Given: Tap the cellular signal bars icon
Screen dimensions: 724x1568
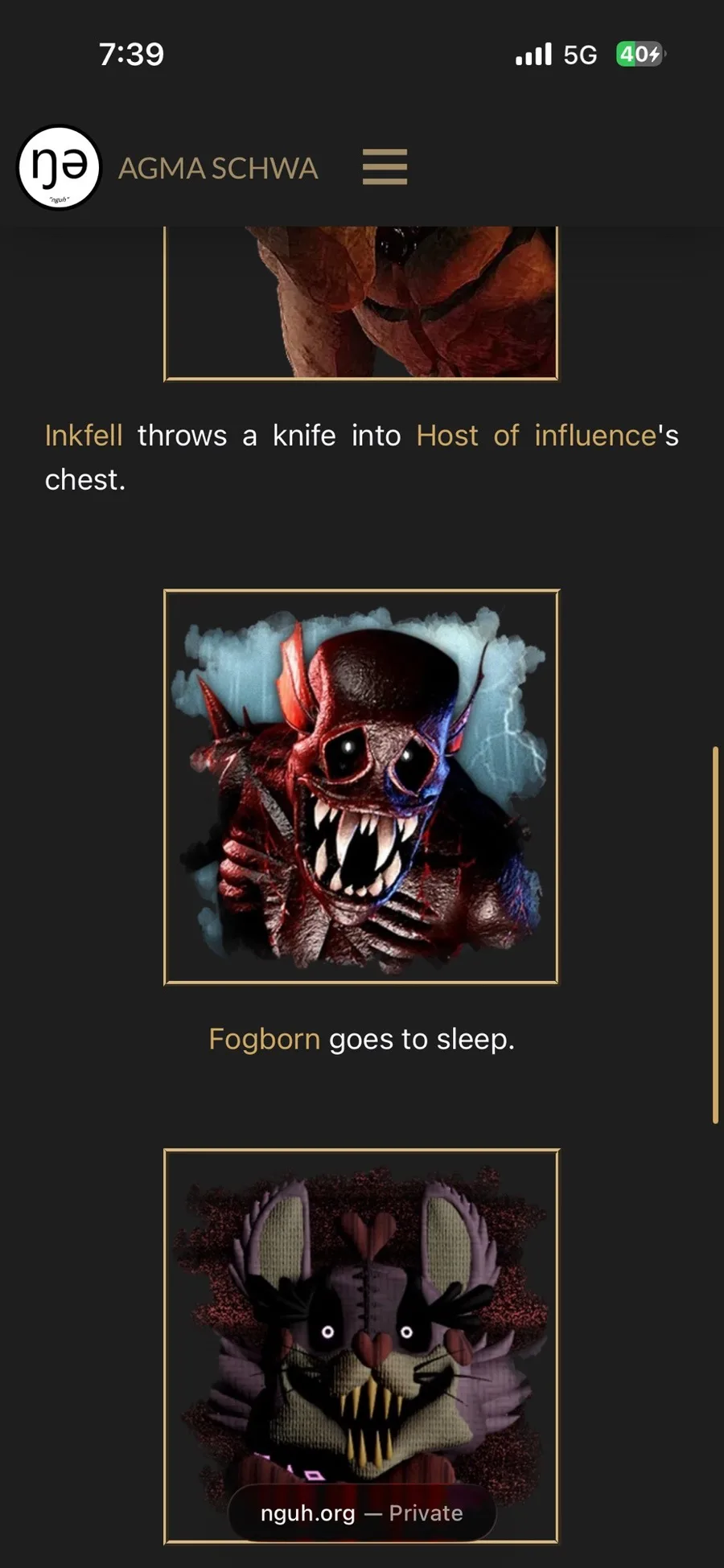Looking at the screenshot, I should pos(533,54).
